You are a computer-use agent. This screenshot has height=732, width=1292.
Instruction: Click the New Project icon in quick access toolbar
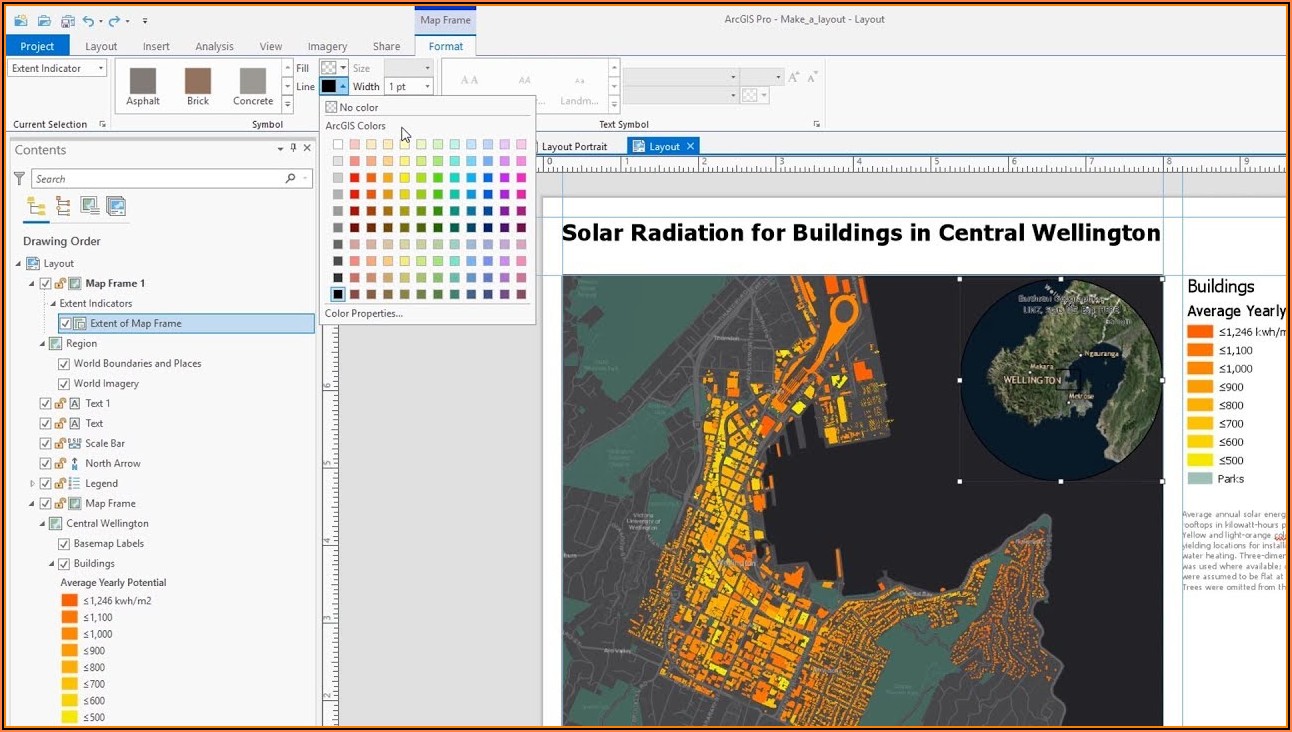[21, 20]
